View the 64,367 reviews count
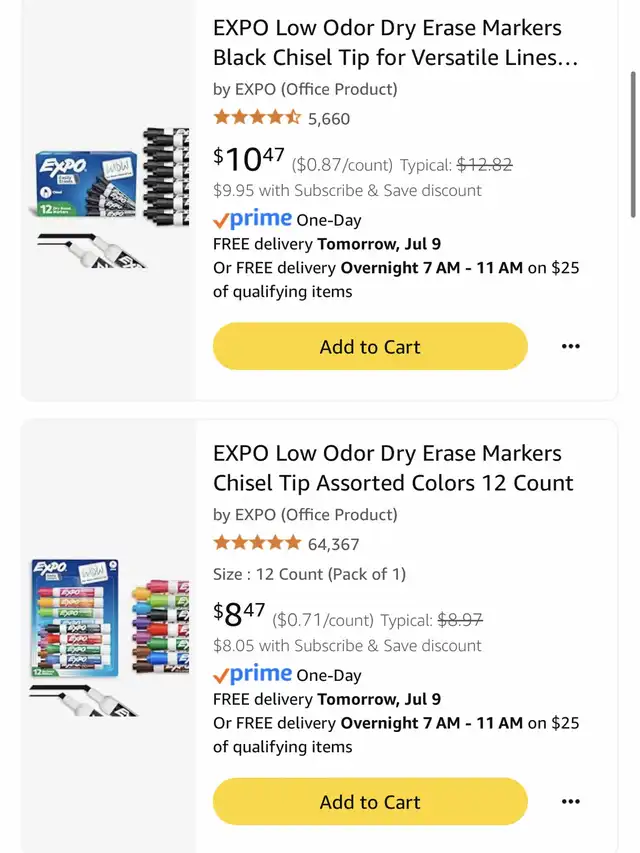The image size is (640, 853). [334, 544]
